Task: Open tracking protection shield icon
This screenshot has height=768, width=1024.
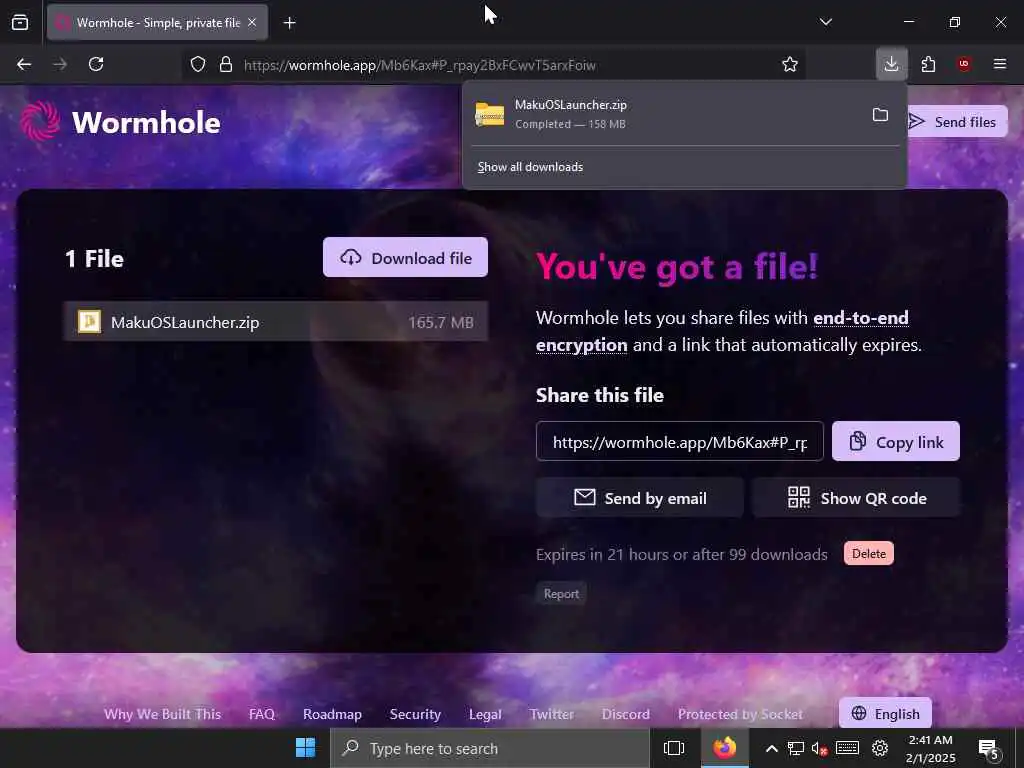Action: tap(198, 65)
